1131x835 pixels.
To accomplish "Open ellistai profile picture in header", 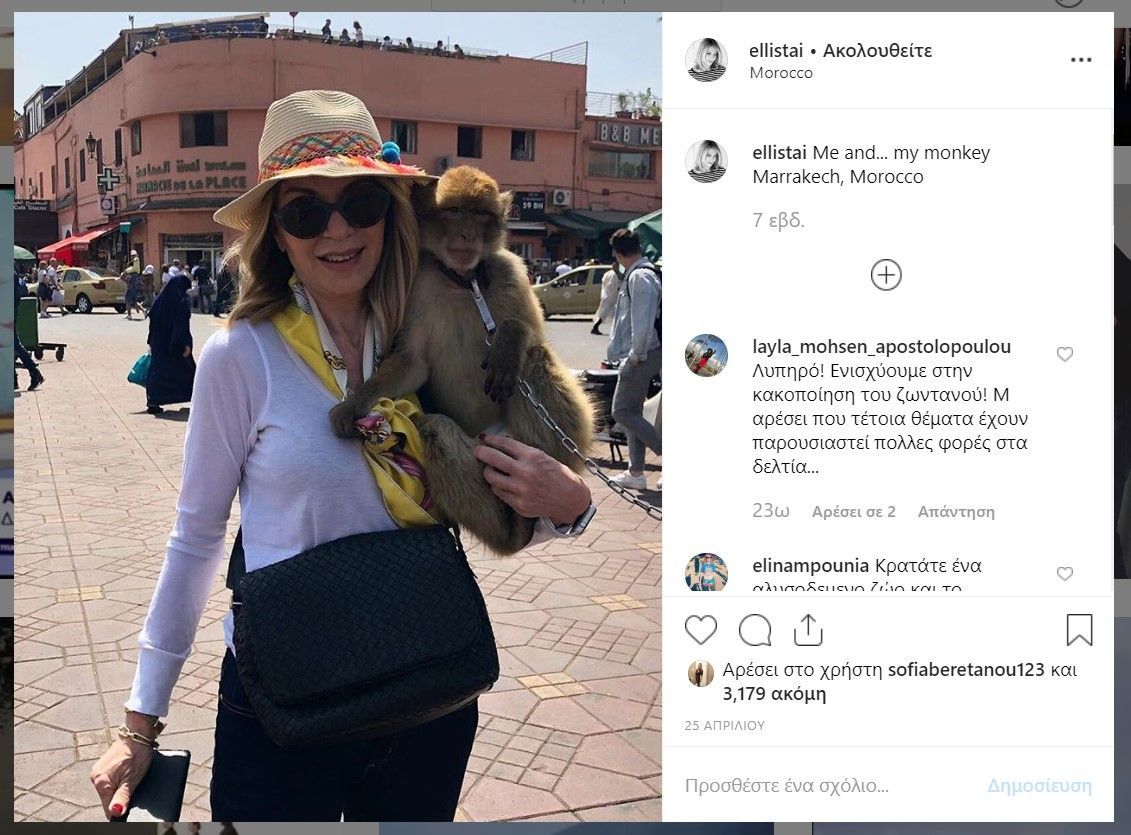I will [706, 60].
